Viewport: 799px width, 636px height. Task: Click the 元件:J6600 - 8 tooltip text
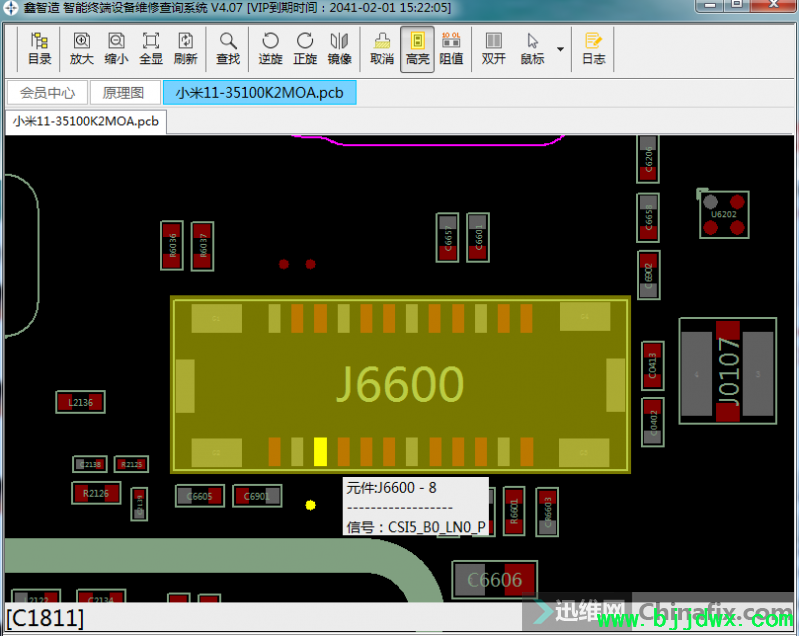coord(391,488)
